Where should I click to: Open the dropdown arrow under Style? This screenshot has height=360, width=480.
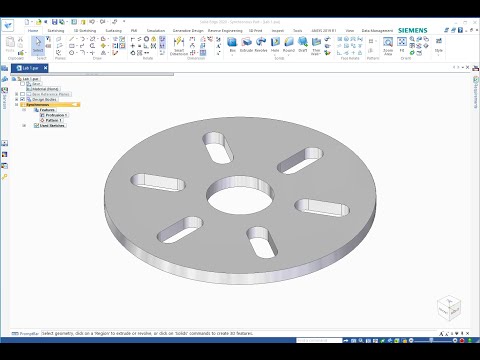pyautogui.click(x=439, y=55)
